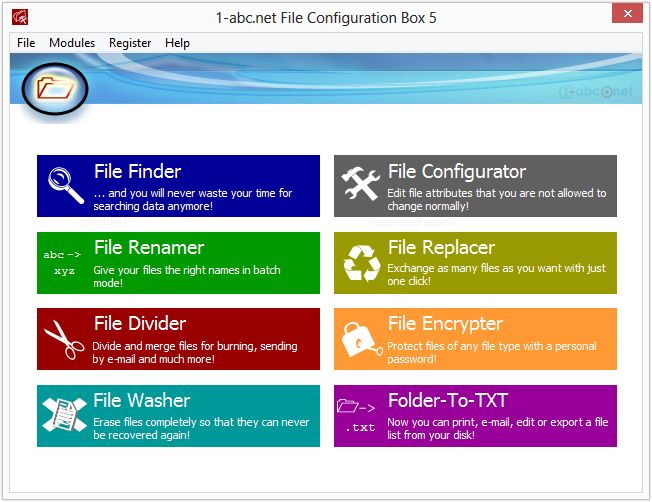This screenshot has height=502, width=652.
Task: Select the File Washer title text
Action: [x=141, y=400]
